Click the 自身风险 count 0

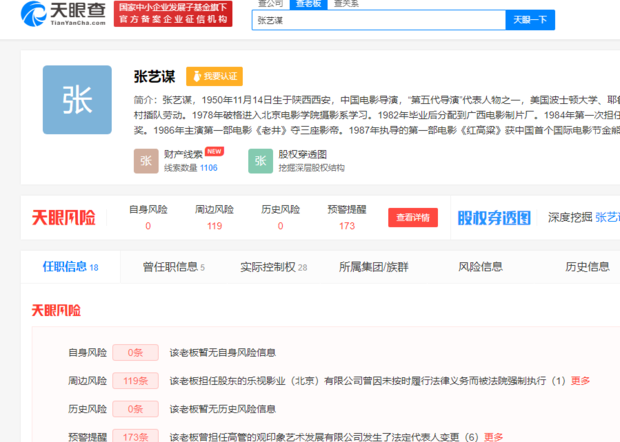point(148,226)
